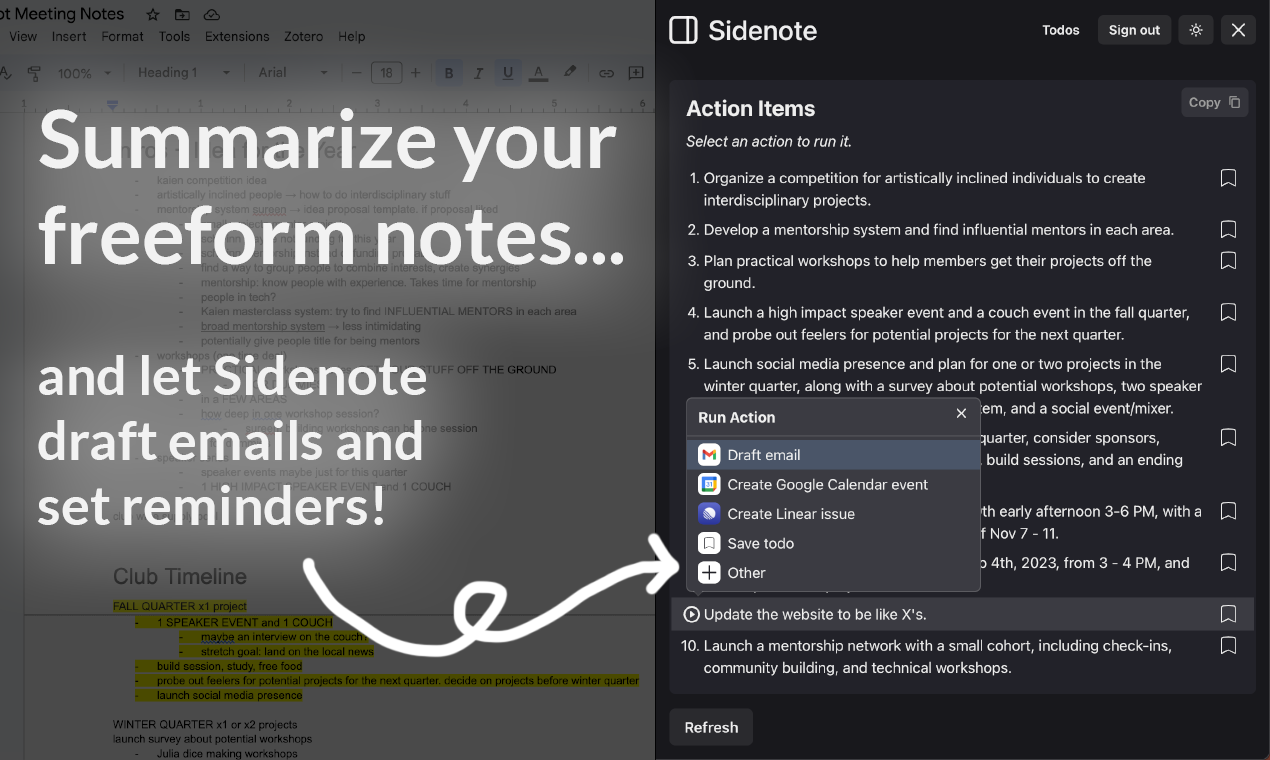Open the Heading 1 paragraph style dropdown
Viewport: 1270px width, 760px height.
click(184, 73)
